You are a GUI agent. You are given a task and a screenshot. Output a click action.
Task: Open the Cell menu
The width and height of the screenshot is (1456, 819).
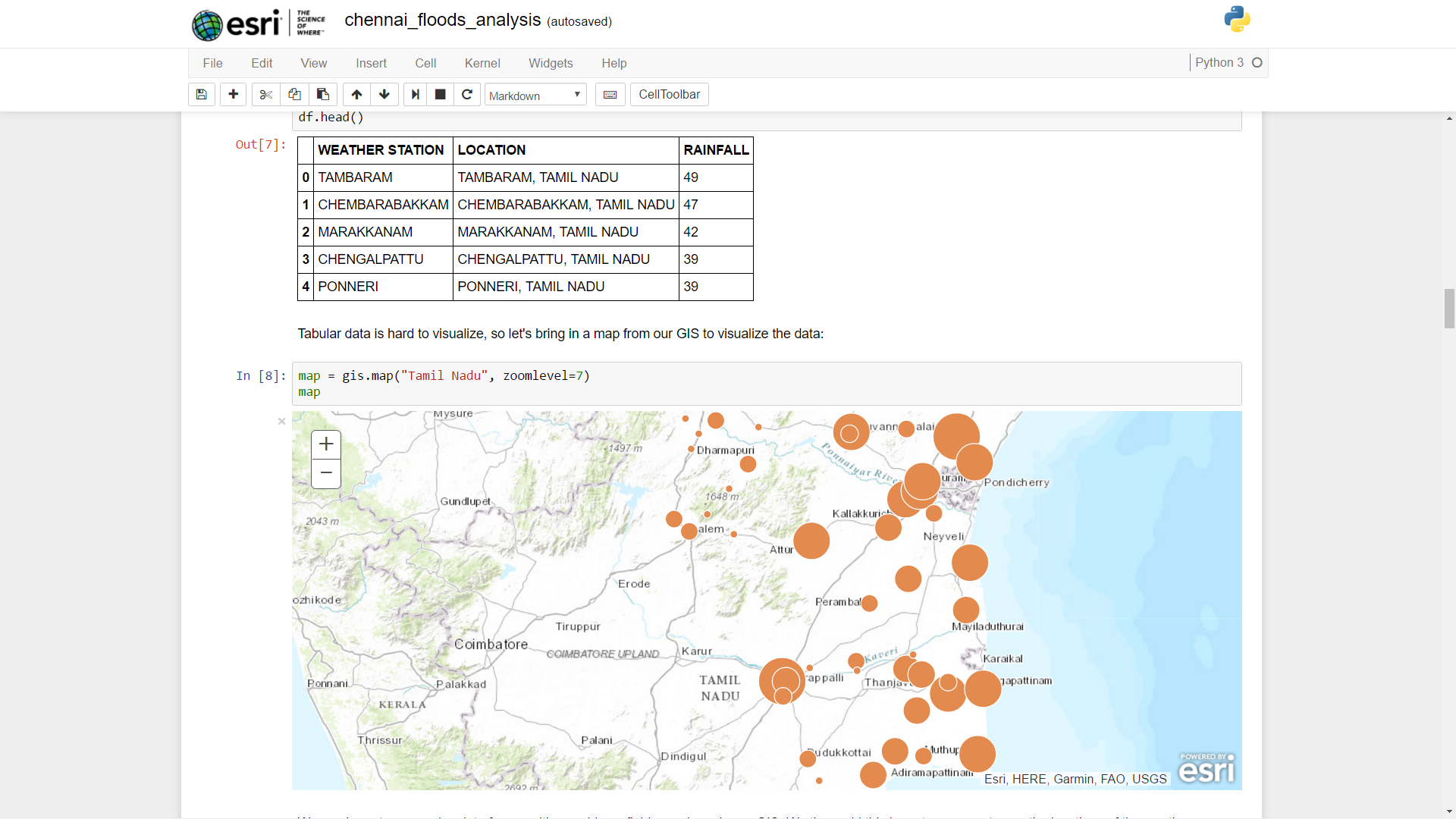point(425,63)
